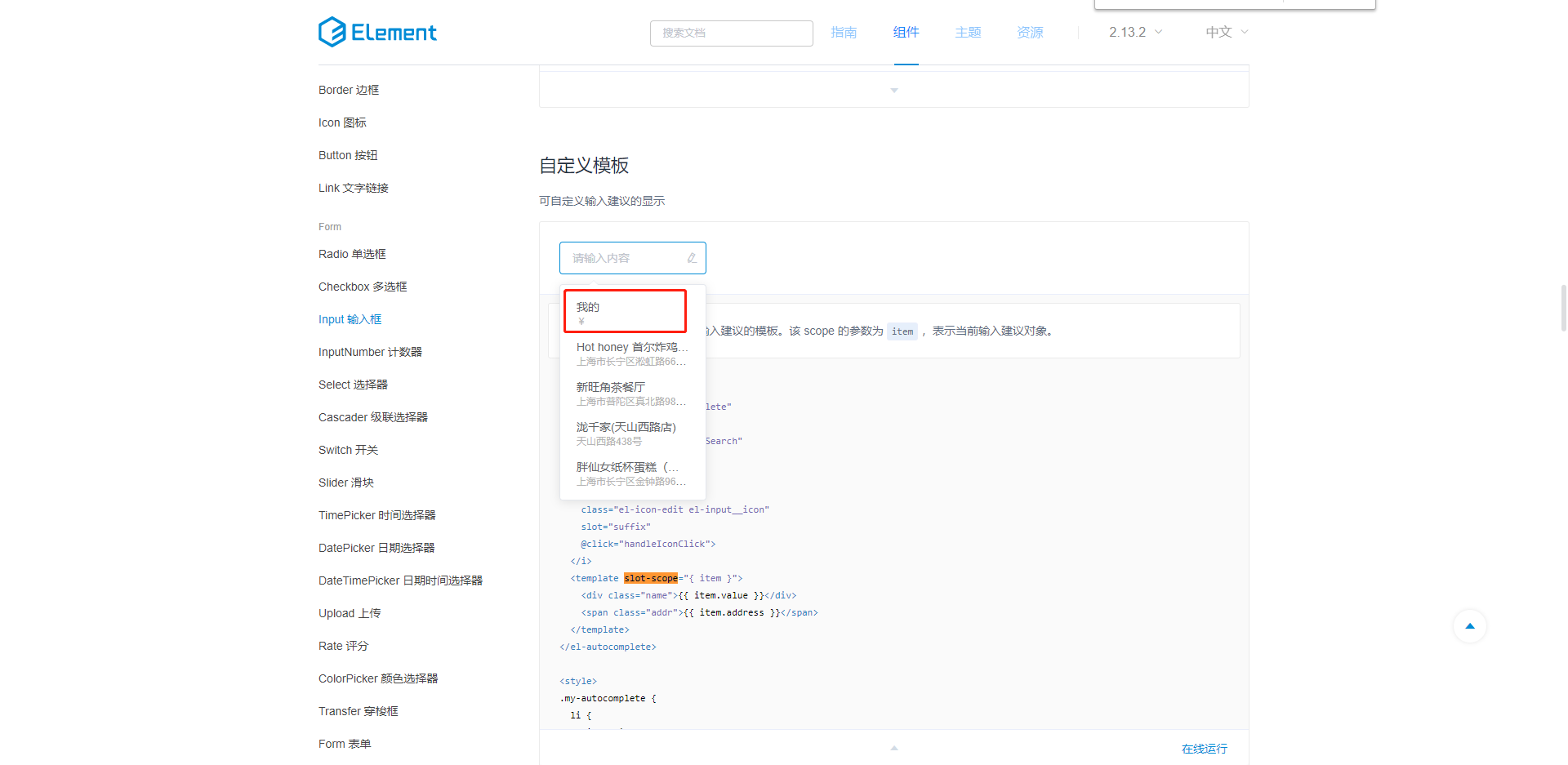This screenshot has width=1568, height=765.
Task: Click the back-to-top arrow button
Action: pyautogui.click(x=1470, y=626)
